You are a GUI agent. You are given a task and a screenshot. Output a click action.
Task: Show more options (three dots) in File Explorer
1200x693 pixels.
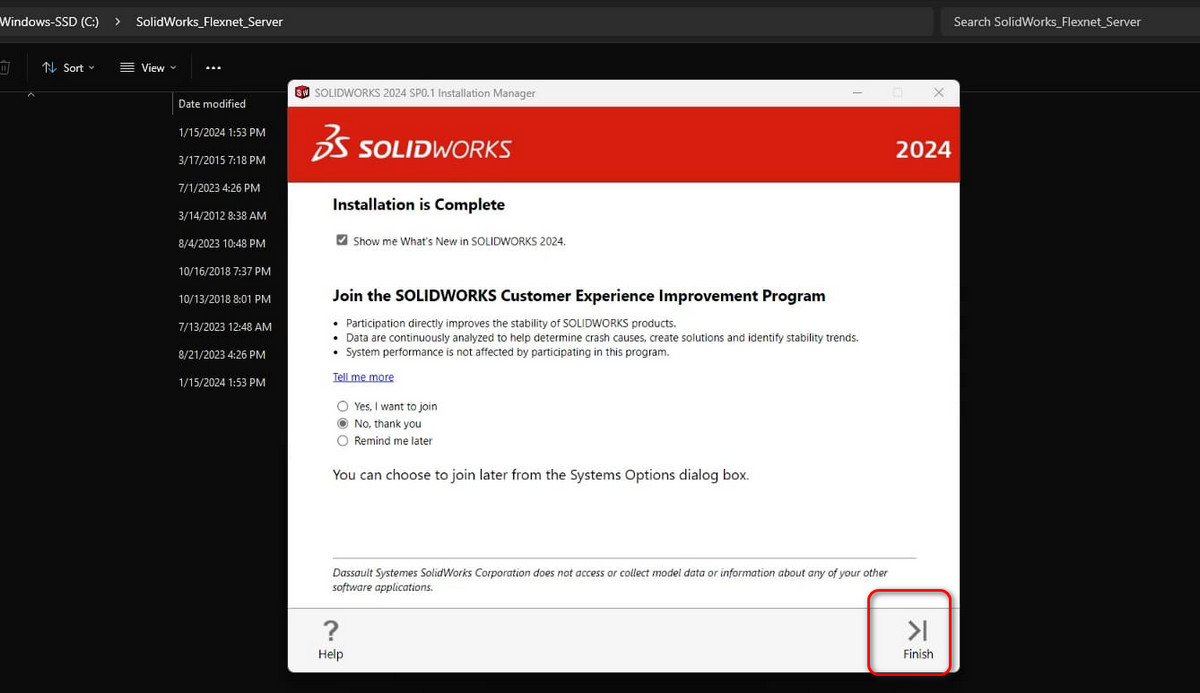click(x=213, y=68)
